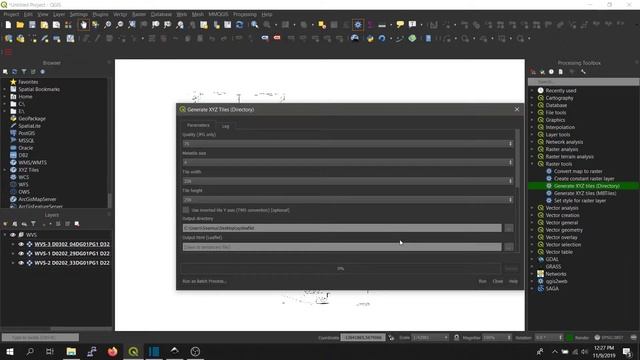The height and width of the screenshot is (360, 640).
Task: Hide layer WVS-3 D0302_04DG01PG1 D32
Action: tap(21, 244)
